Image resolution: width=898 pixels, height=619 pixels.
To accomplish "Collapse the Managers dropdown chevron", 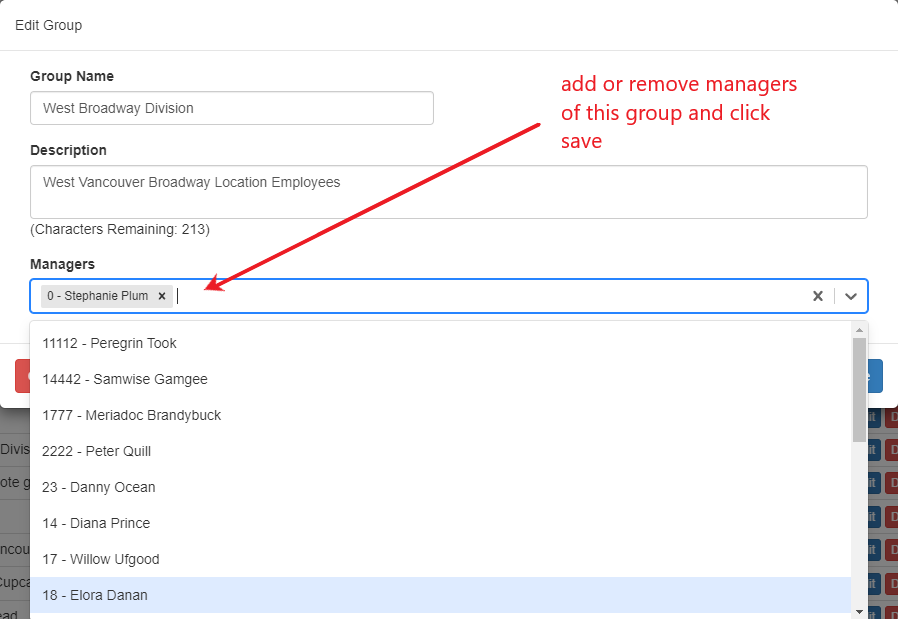I will [851, 296].
